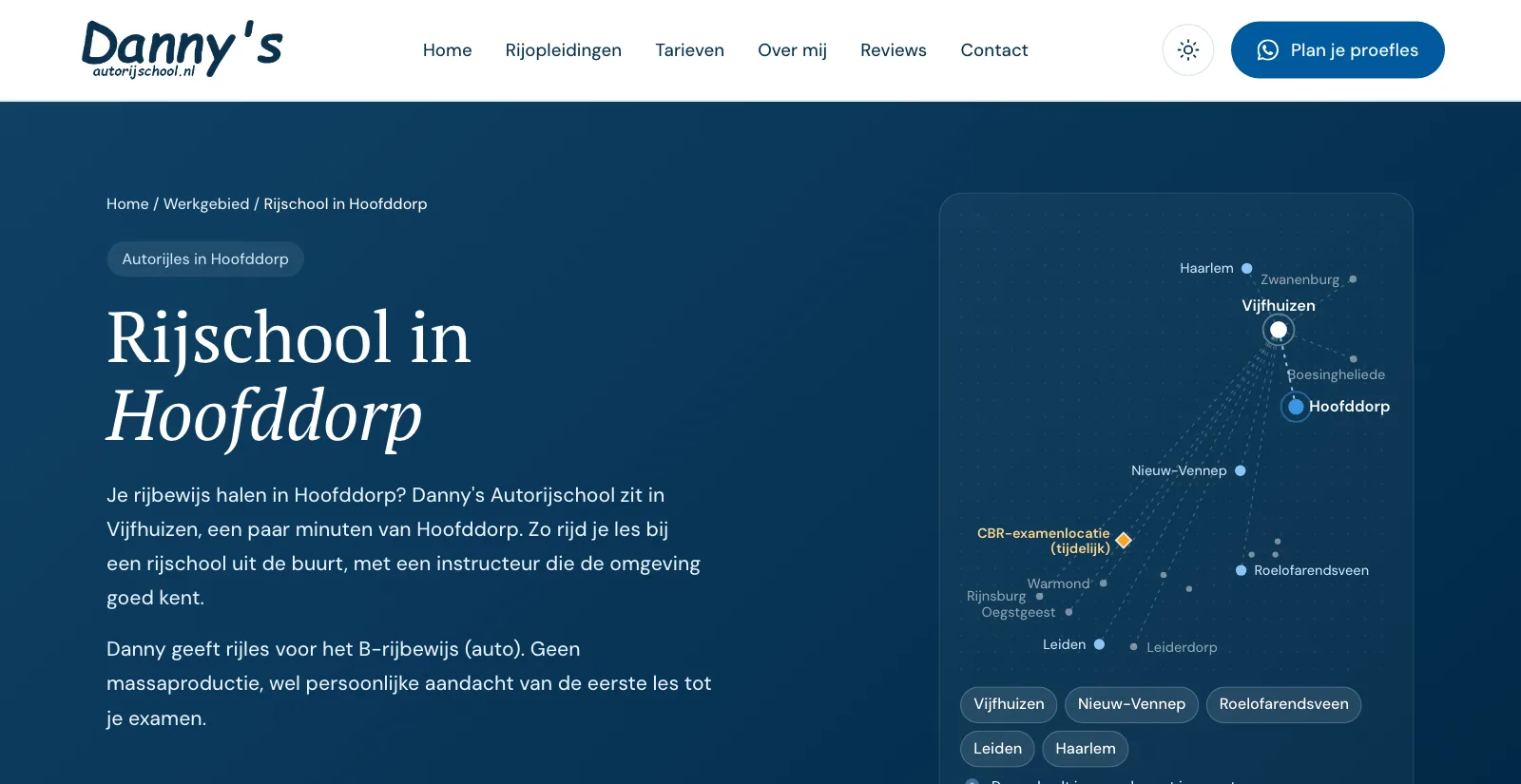This screenshot has width=1521, height=784.
Task: Open the Nieuw-Vennep location chip
Action: (x=1131, y=704)
